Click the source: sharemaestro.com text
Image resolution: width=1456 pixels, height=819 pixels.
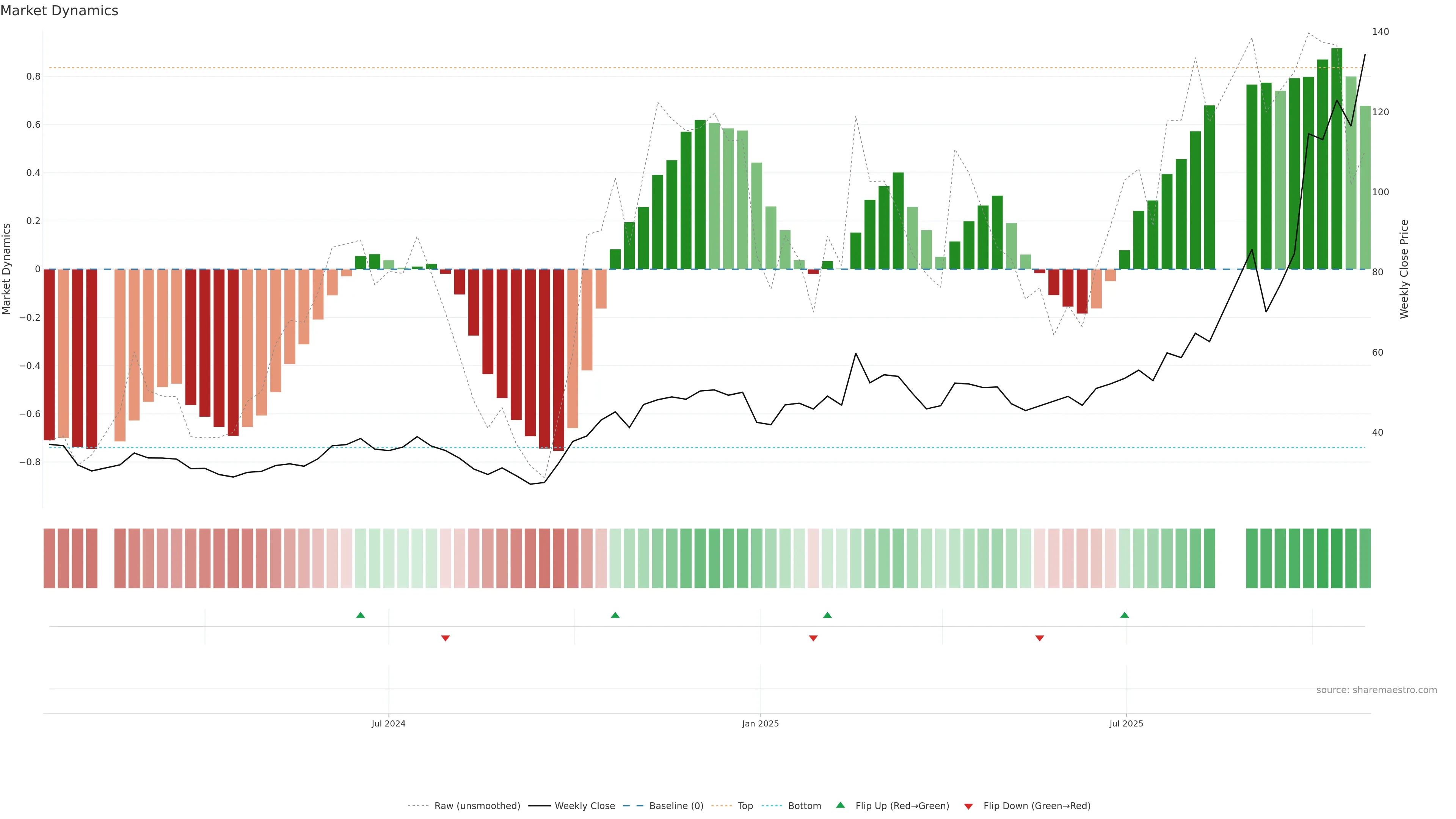click(x=1376, y=690)
